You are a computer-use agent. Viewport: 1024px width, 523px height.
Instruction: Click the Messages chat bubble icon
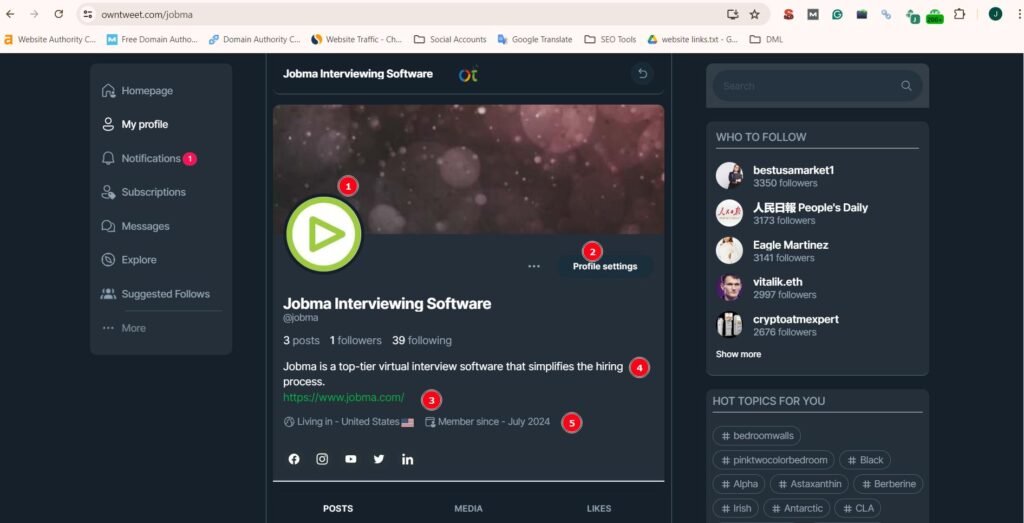108,226
